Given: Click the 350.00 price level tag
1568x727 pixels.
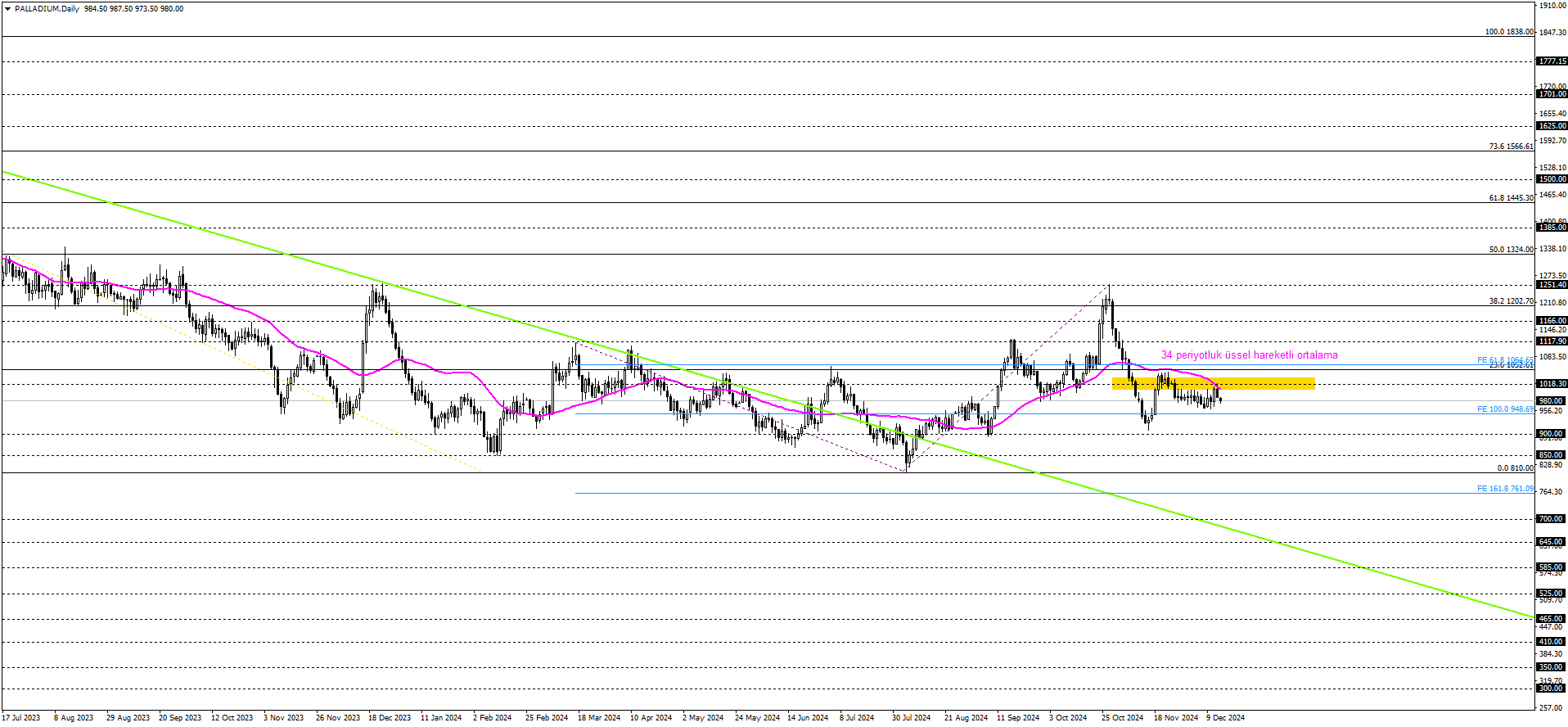Looking at the screenshot, I should click(x=1552, y=667).
